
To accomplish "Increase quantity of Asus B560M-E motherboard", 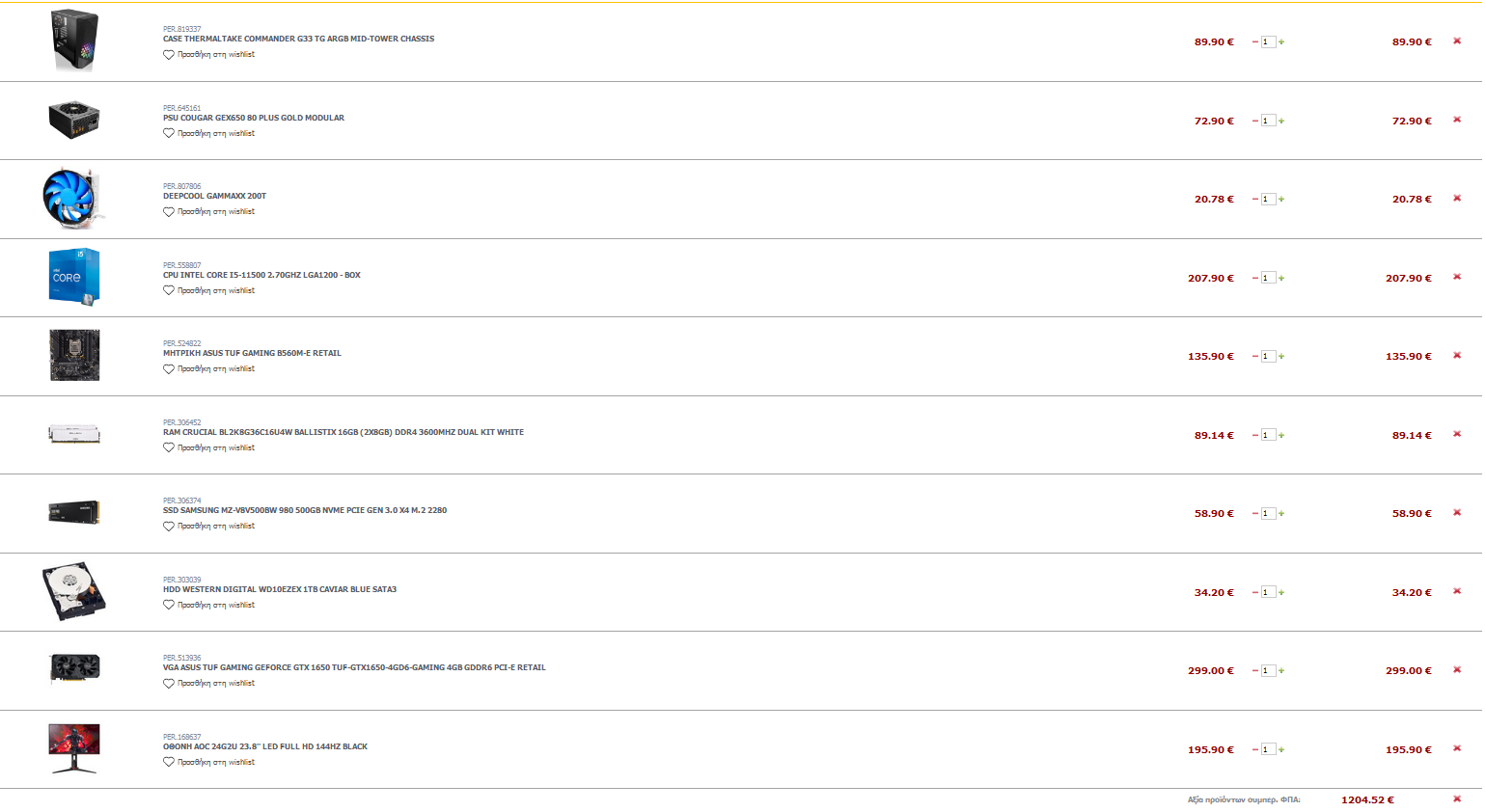I will point(1281,356).
